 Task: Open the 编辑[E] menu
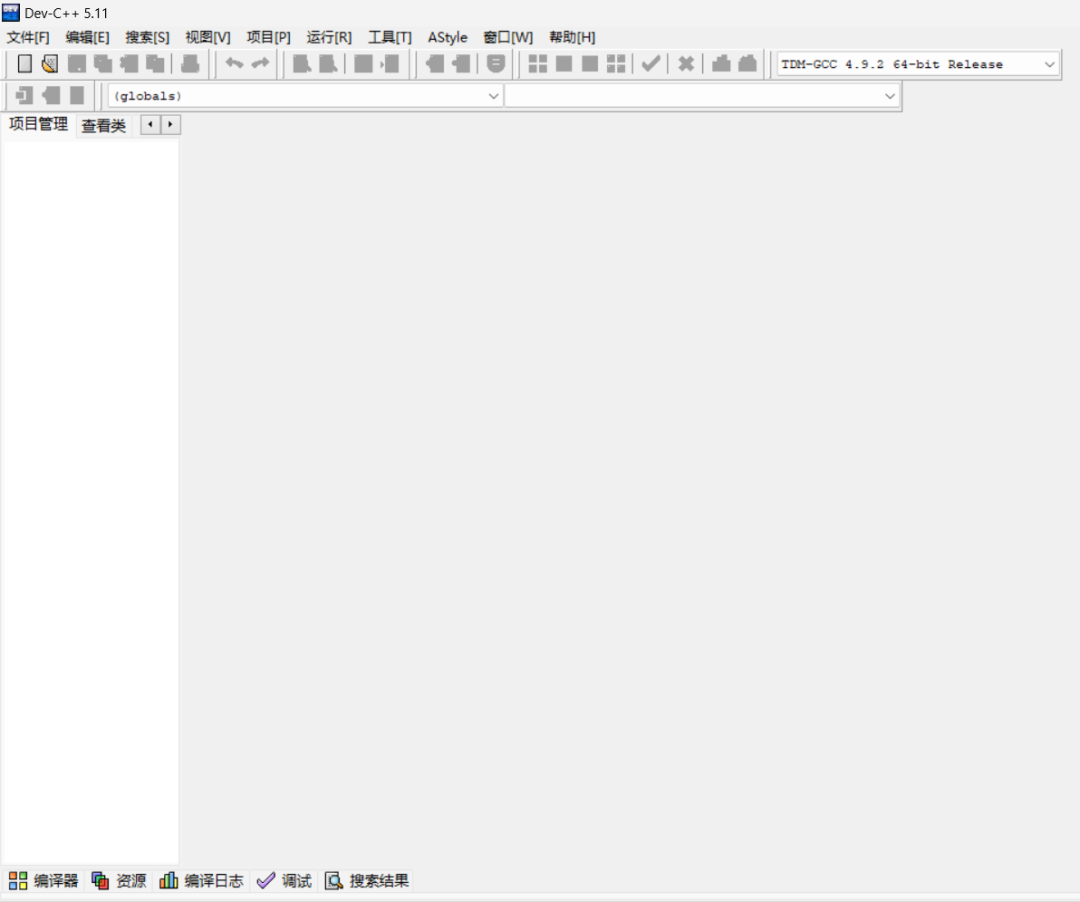[87, 37]
